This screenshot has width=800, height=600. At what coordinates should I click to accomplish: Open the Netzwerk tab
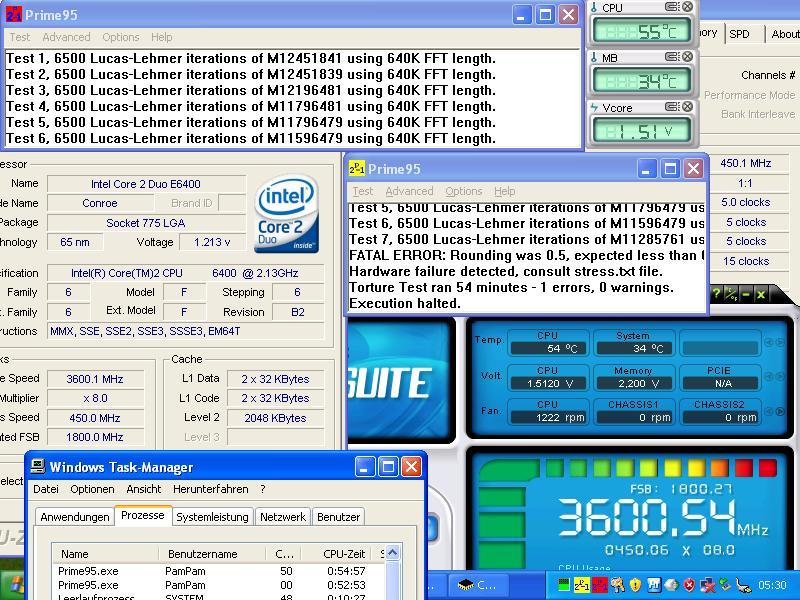[x=283, y=517]
